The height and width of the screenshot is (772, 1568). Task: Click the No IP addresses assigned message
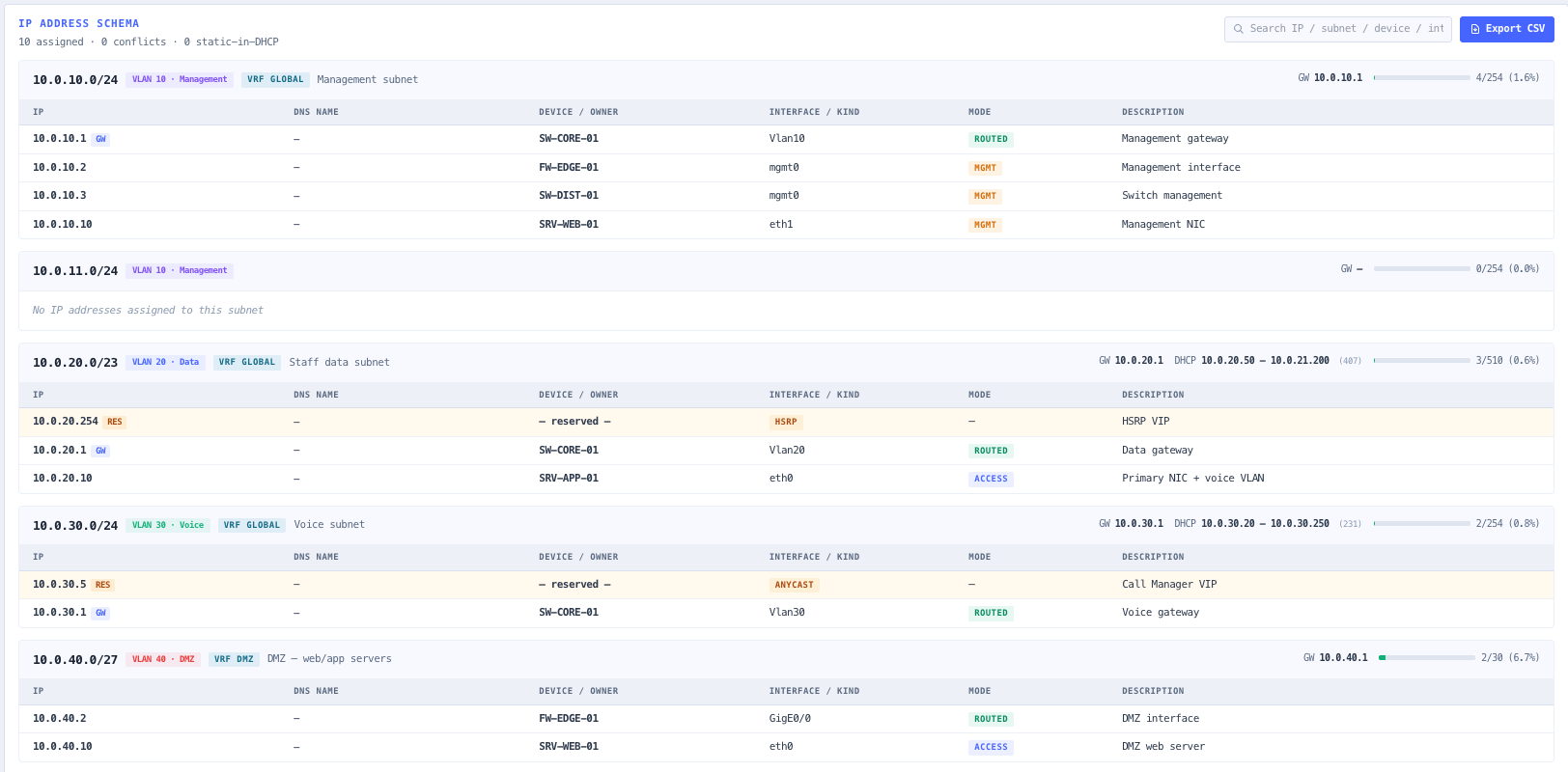pos(148,311)
